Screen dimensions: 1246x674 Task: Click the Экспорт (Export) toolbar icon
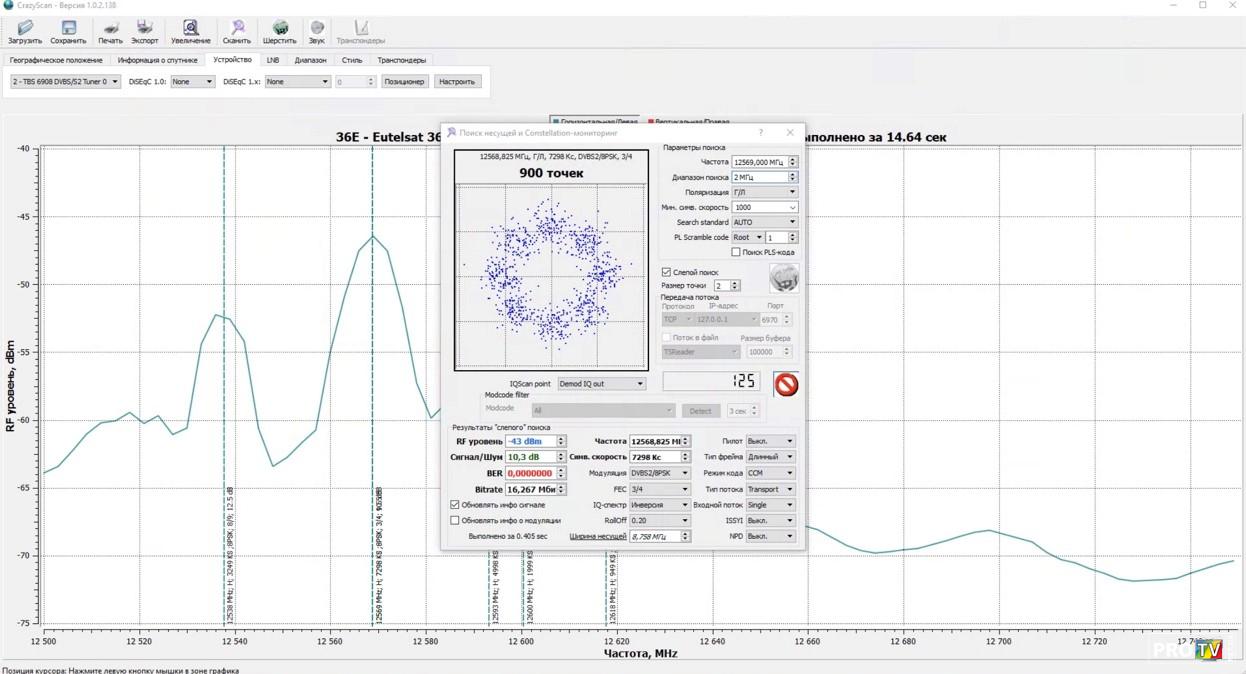tap(144, 31)
